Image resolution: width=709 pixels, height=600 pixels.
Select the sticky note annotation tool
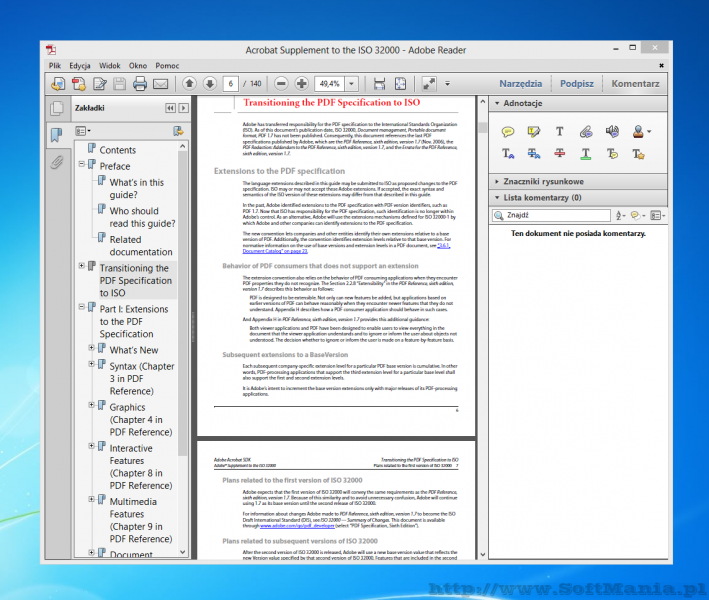coord(508,132)
